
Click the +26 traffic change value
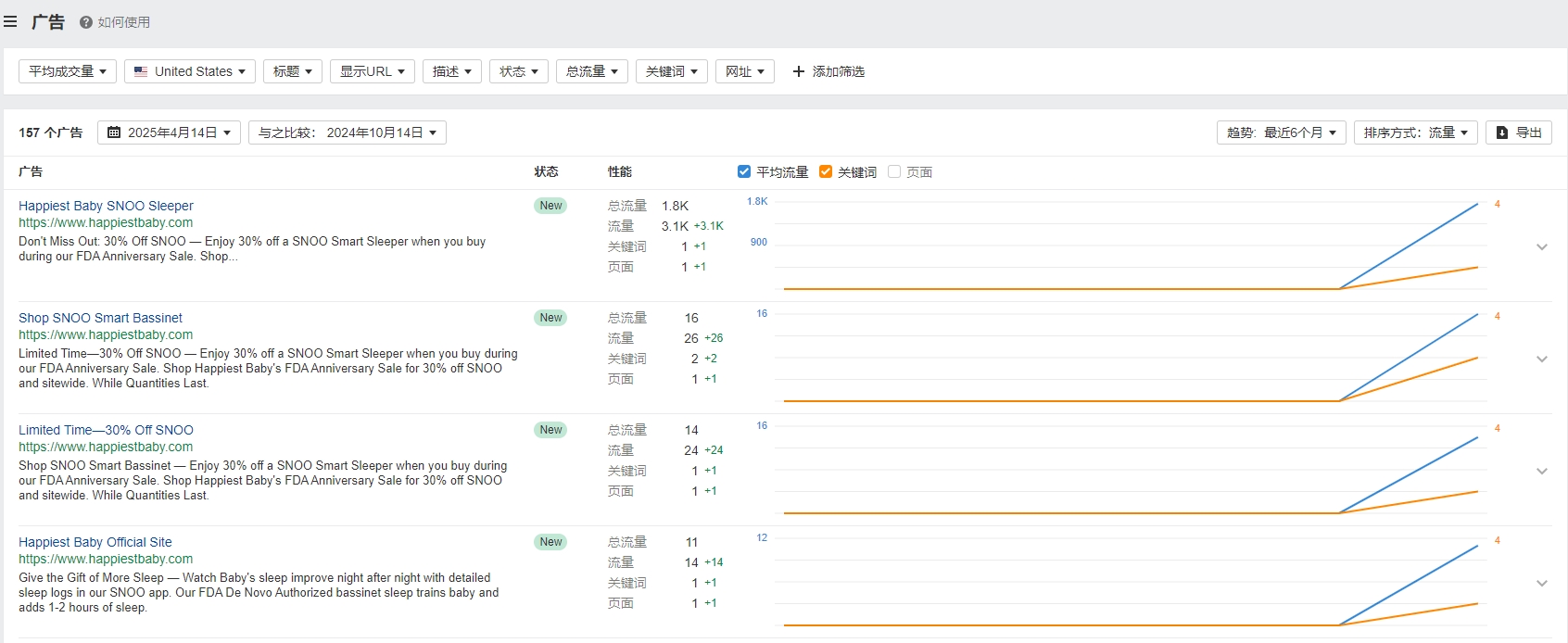tap(714, 338)
